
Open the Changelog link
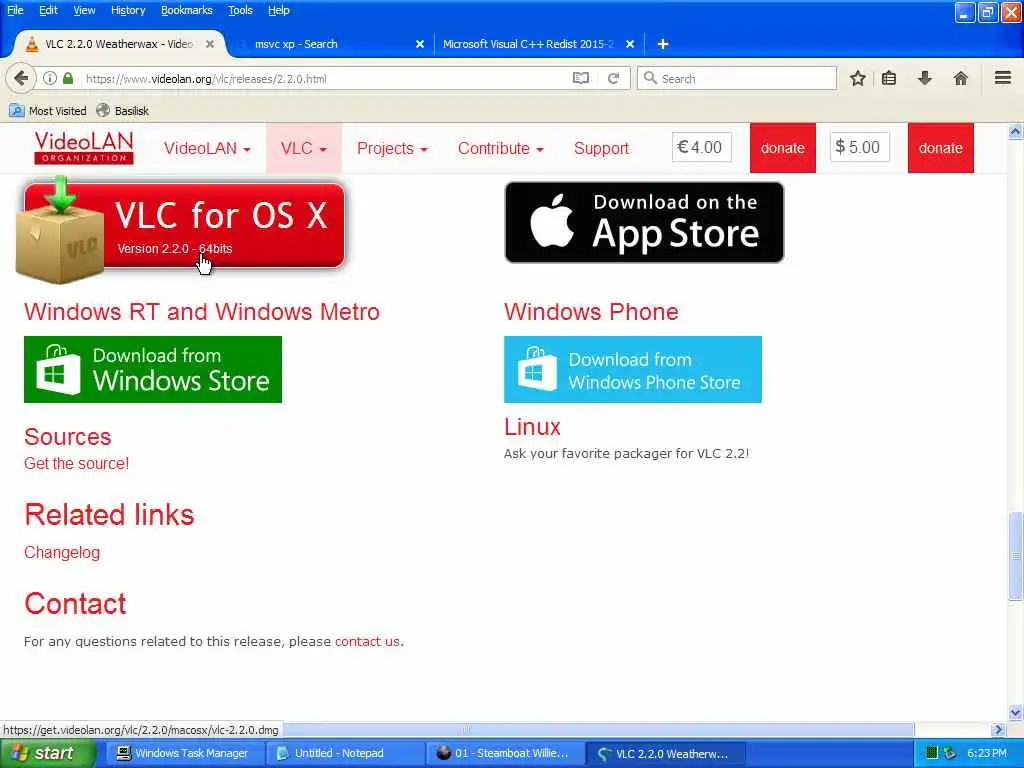[62, 552]
